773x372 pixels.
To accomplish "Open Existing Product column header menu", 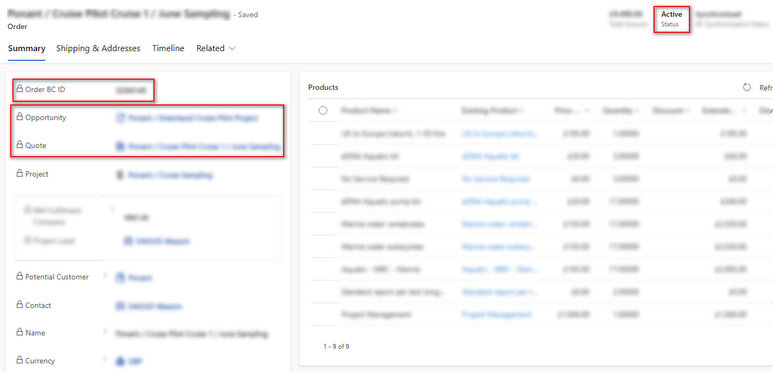I will pyautogui.click(x=492, y=110).
